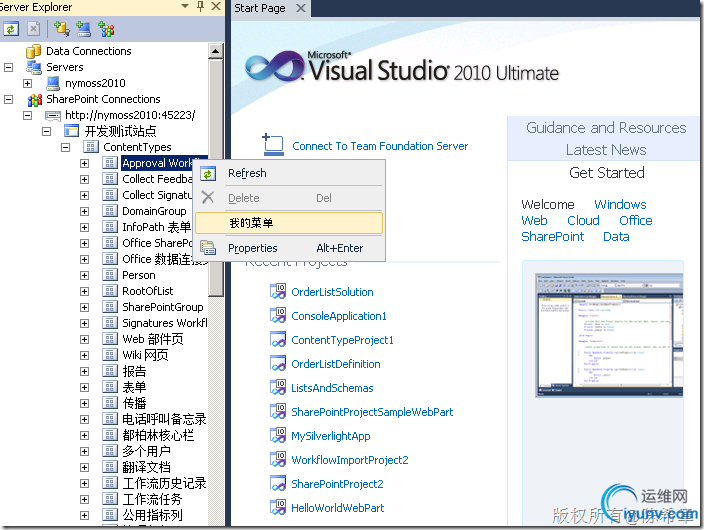Expand the nymoss2010 server node

pos(27,84)
